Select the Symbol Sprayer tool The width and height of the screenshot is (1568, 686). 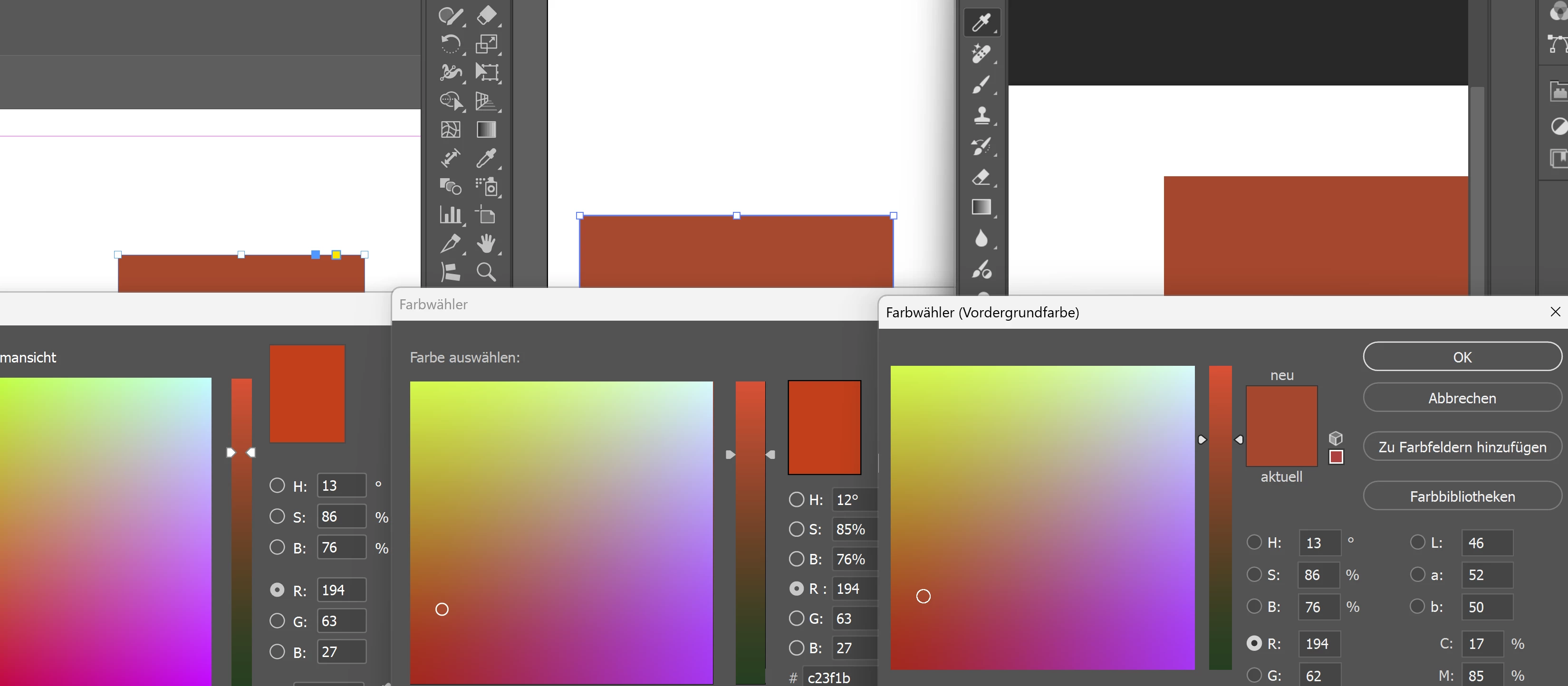[x=486, y=187]
